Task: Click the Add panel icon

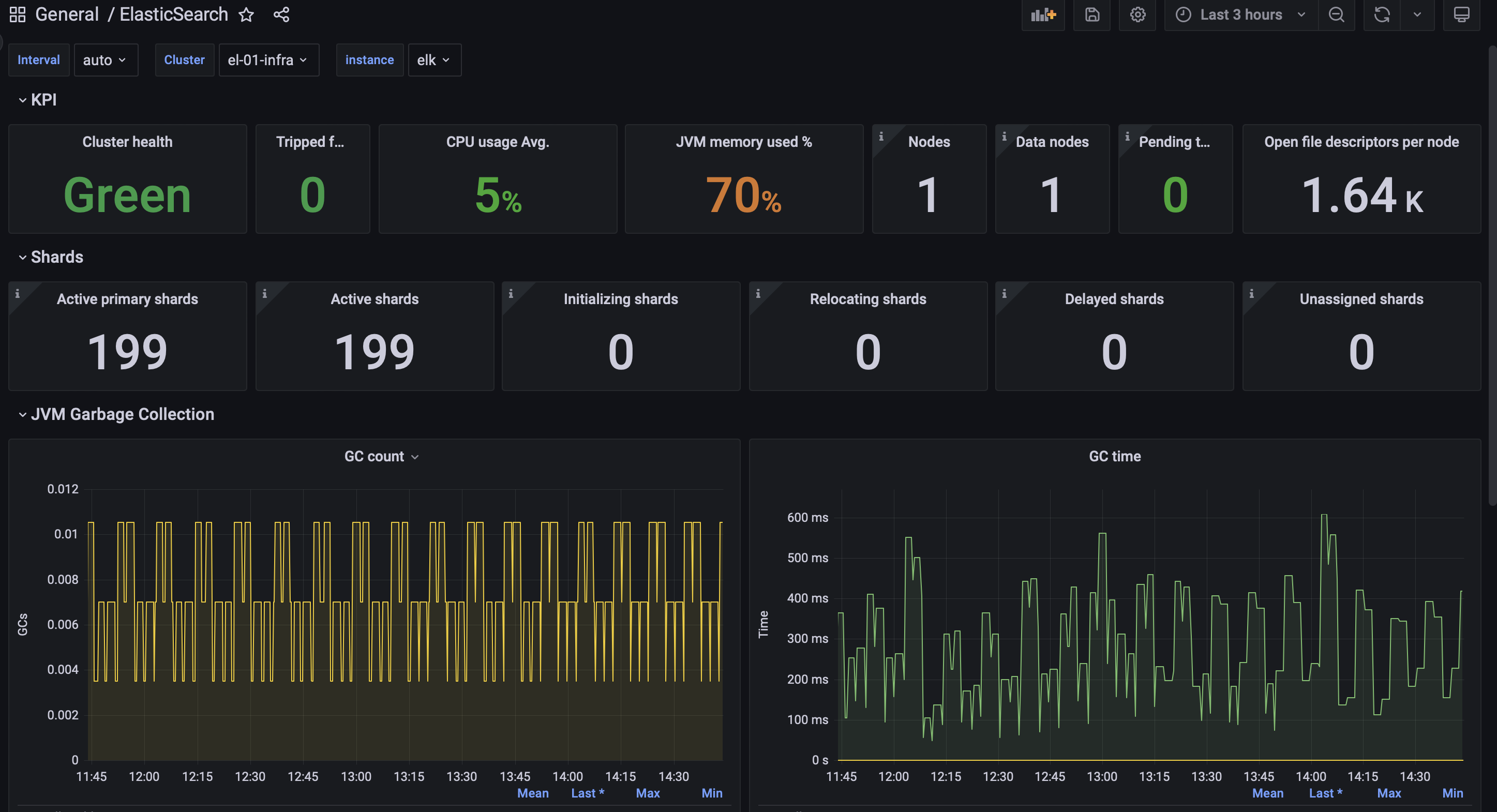Action: click(x=1042, y=14)
